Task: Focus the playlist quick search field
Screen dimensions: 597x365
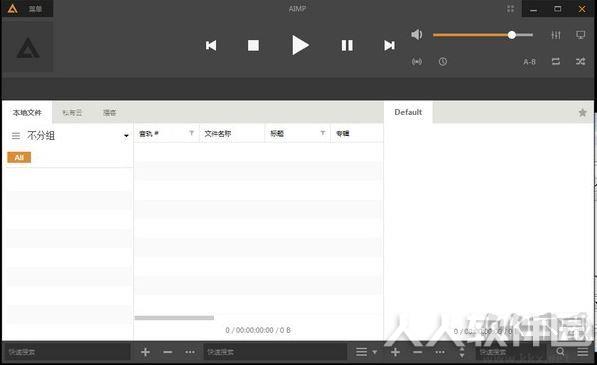Action: [x=511, y=352]
